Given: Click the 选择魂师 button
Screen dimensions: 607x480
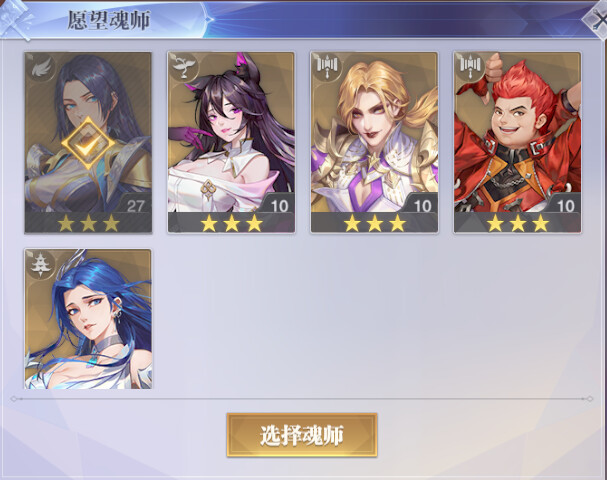Looking at the screenshot, I should [x=302, y=435].
